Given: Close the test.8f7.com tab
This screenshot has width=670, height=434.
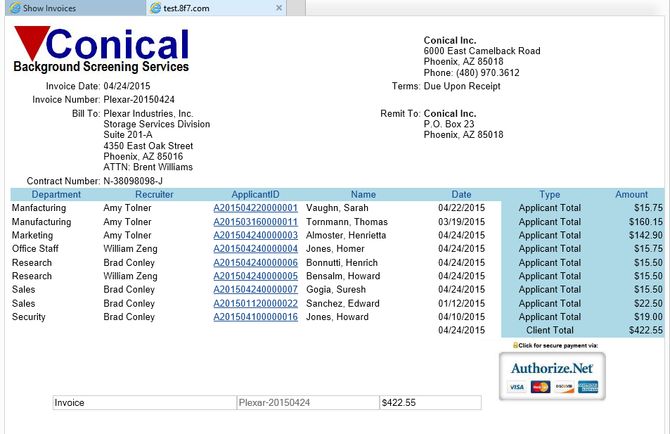Looking at the screenshot, I should (279, 8).
